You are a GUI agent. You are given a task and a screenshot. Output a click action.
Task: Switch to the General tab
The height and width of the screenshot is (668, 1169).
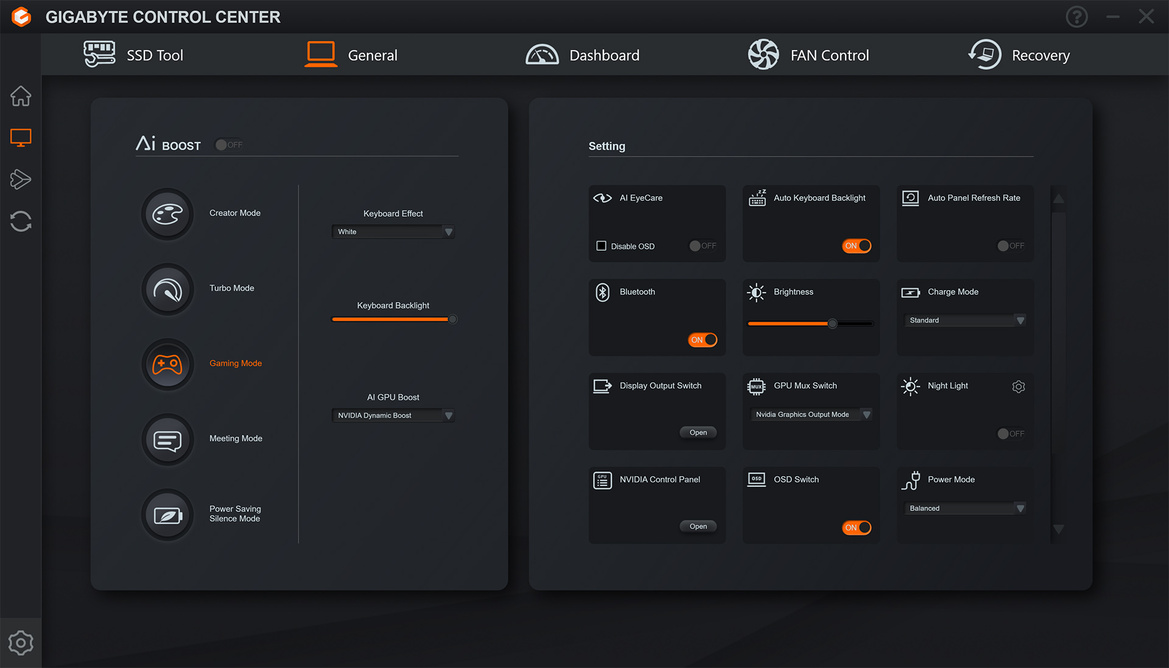tap(351, 55)
